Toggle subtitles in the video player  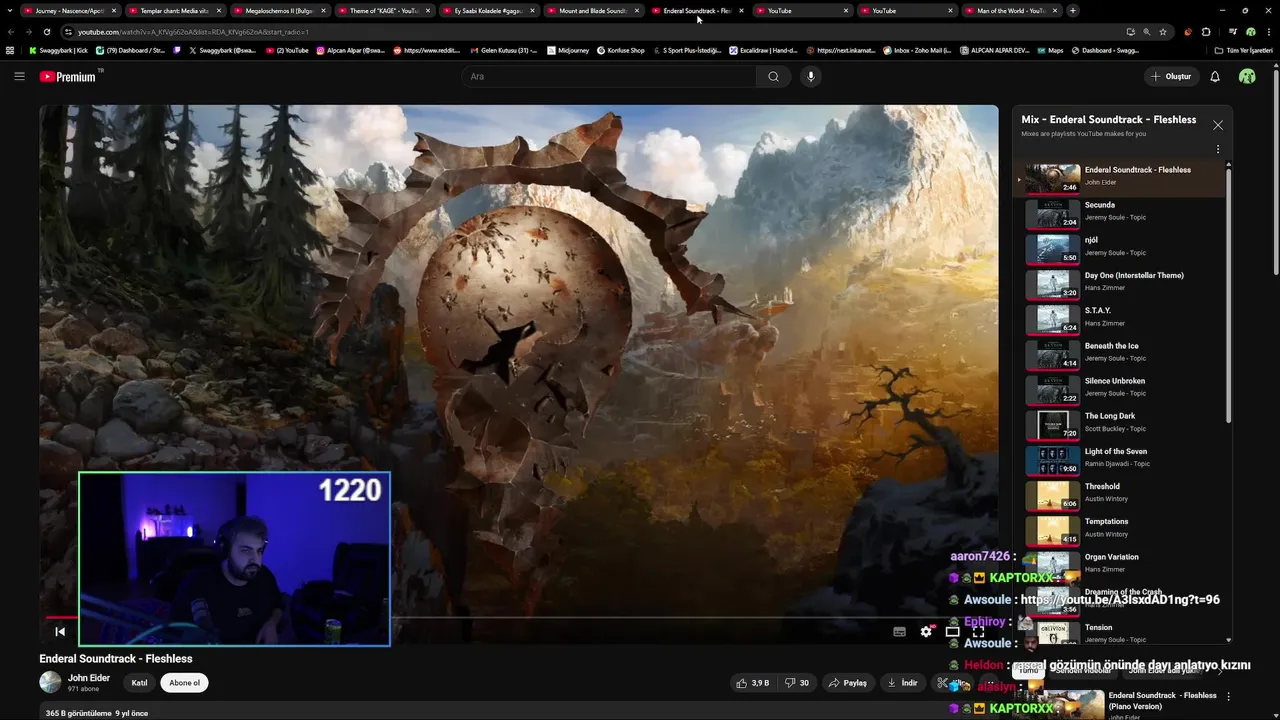point(899,631)
